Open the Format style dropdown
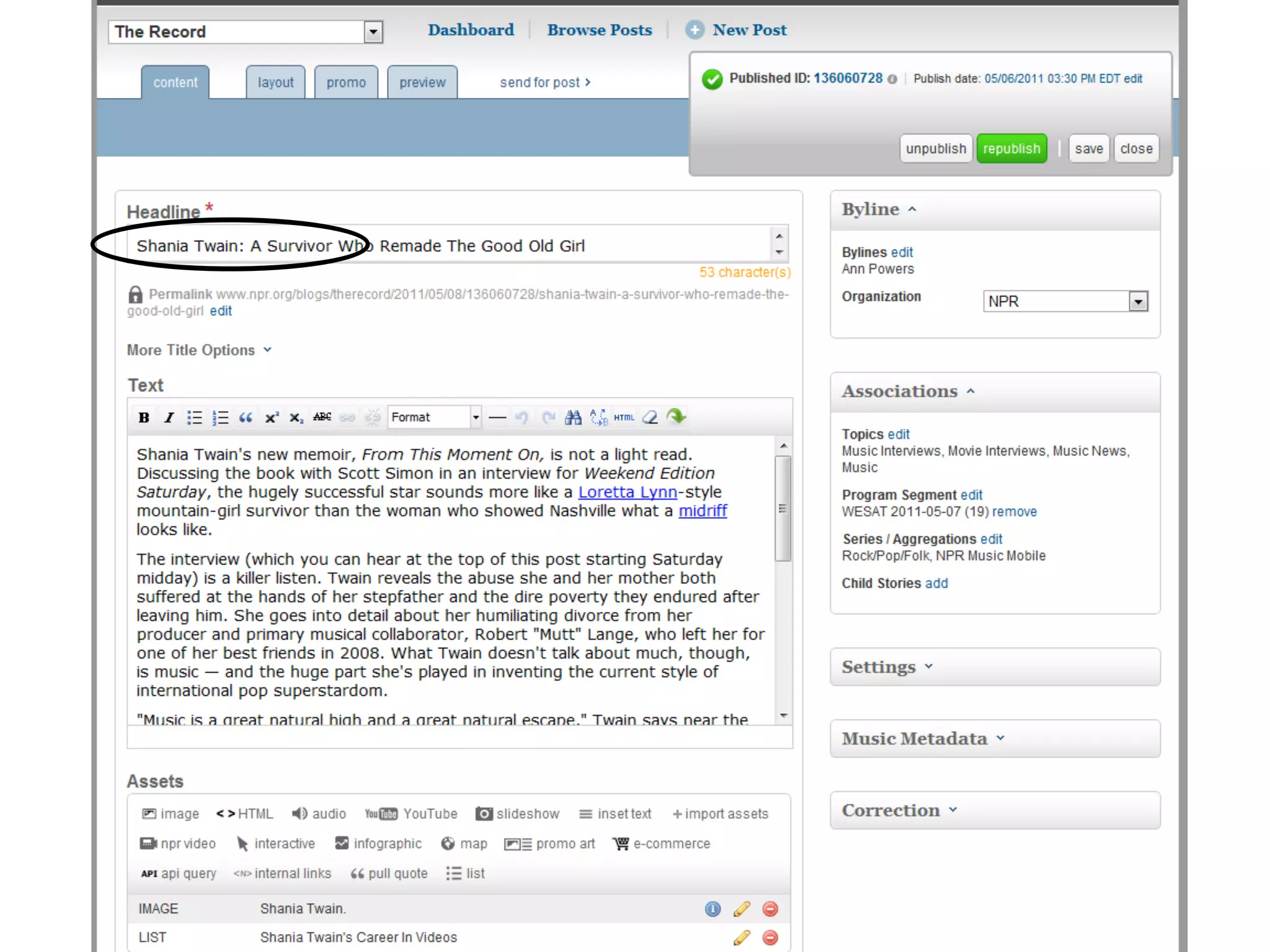The height and width of the screenshot is (952, 1270). tap(476, 417)
